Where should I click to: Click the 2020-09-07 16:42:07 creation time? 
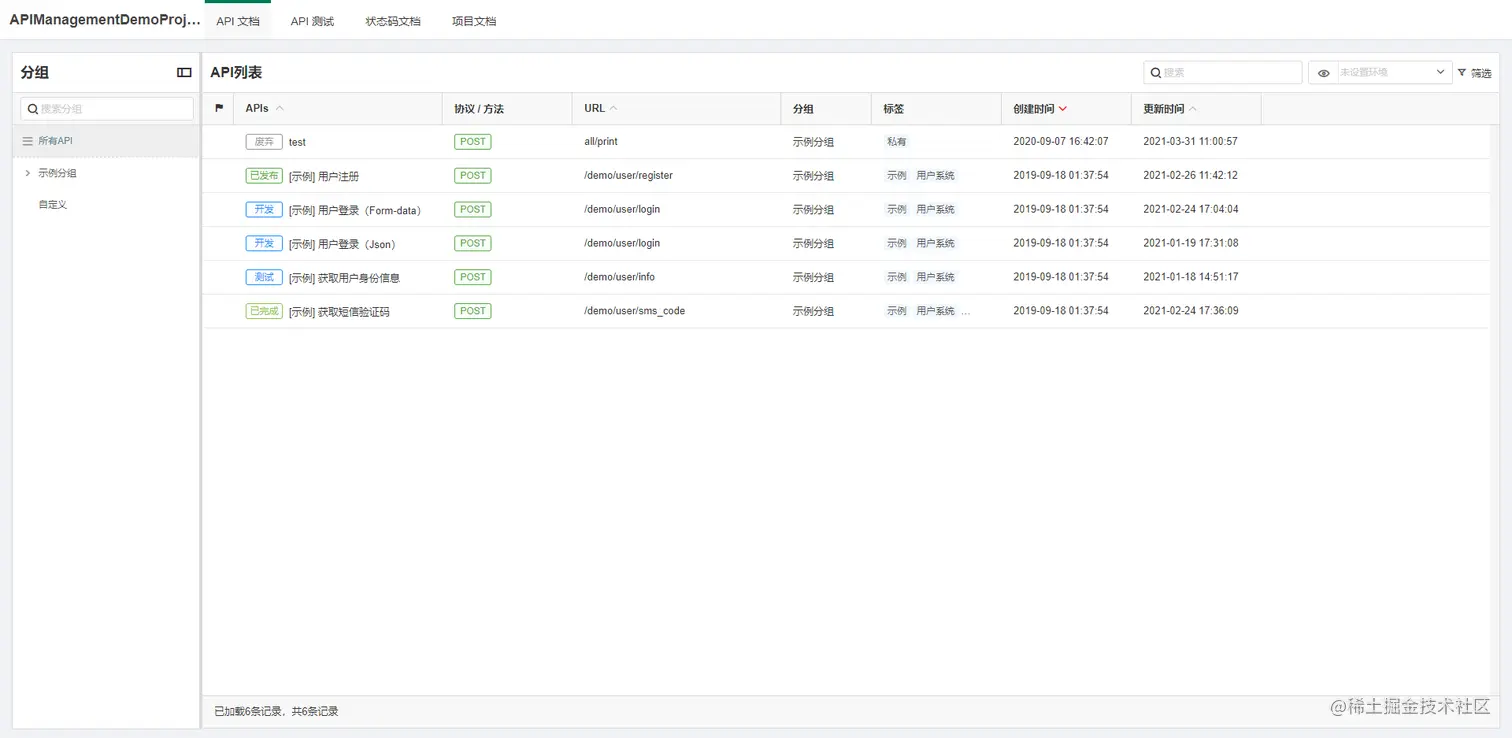point(1061,142)
